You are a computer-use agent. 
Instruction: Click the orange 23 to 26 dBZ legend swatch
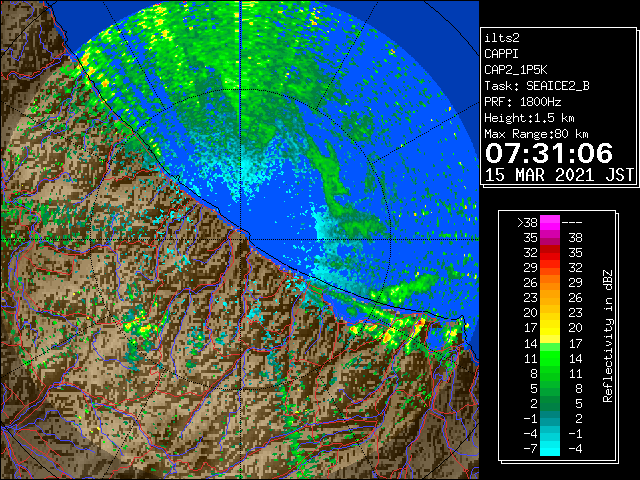(x=550, y=298)
